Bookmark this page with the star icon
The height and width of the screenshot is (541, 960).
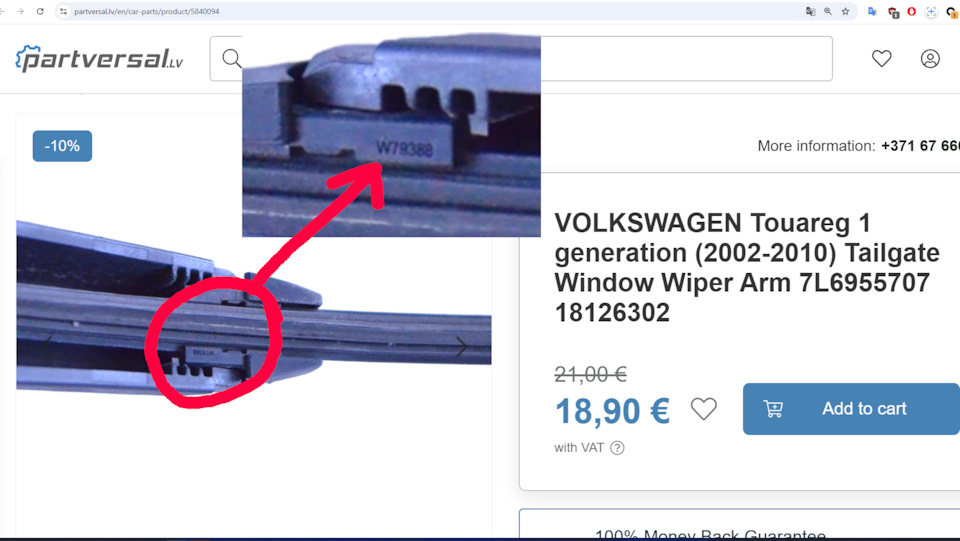click(x=846, y=12)
